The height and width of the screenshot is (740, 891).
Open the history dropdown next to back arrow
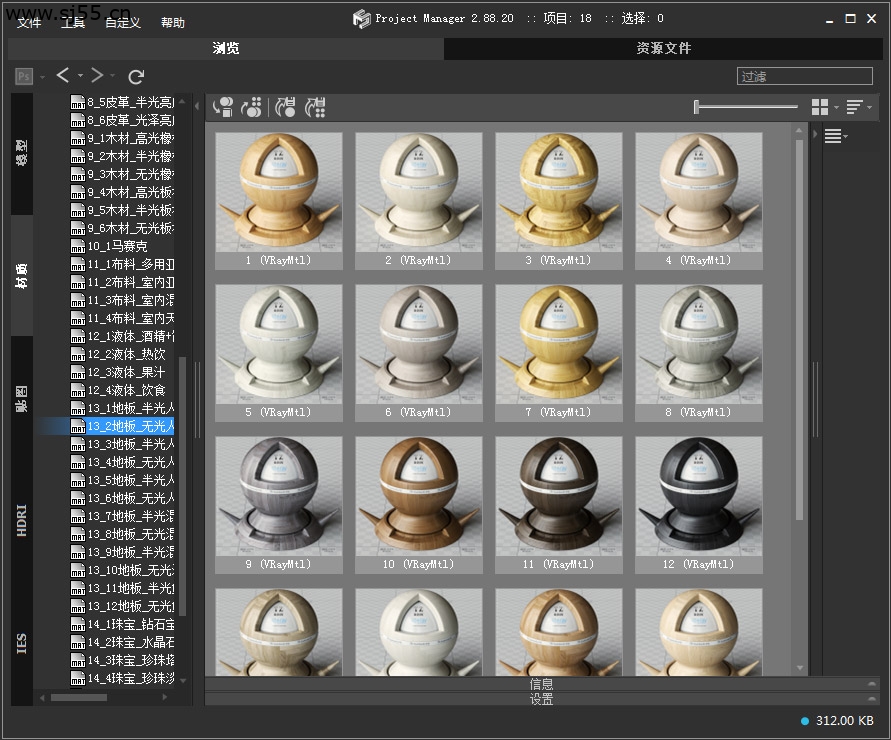80,77
